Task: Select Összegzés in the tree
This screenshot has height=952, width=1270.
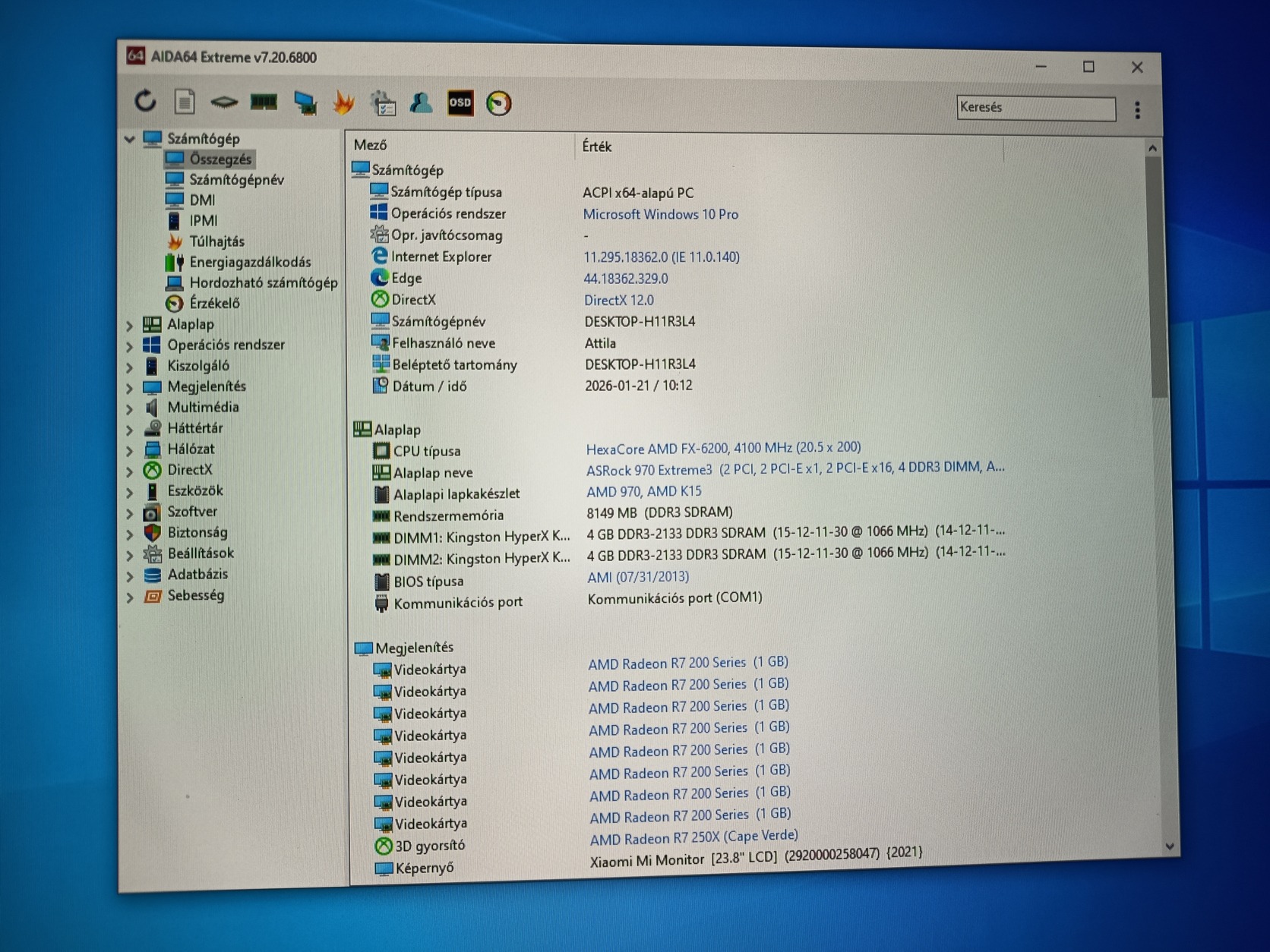Action: pyautogui.click(x=220, y=159)
